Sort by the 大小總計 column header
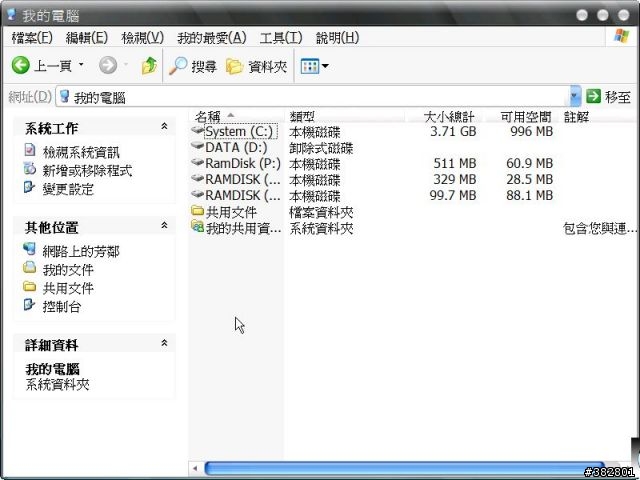The height and width of the screenshot is (480, 640). pyautogui.click(x=444, y=117)
